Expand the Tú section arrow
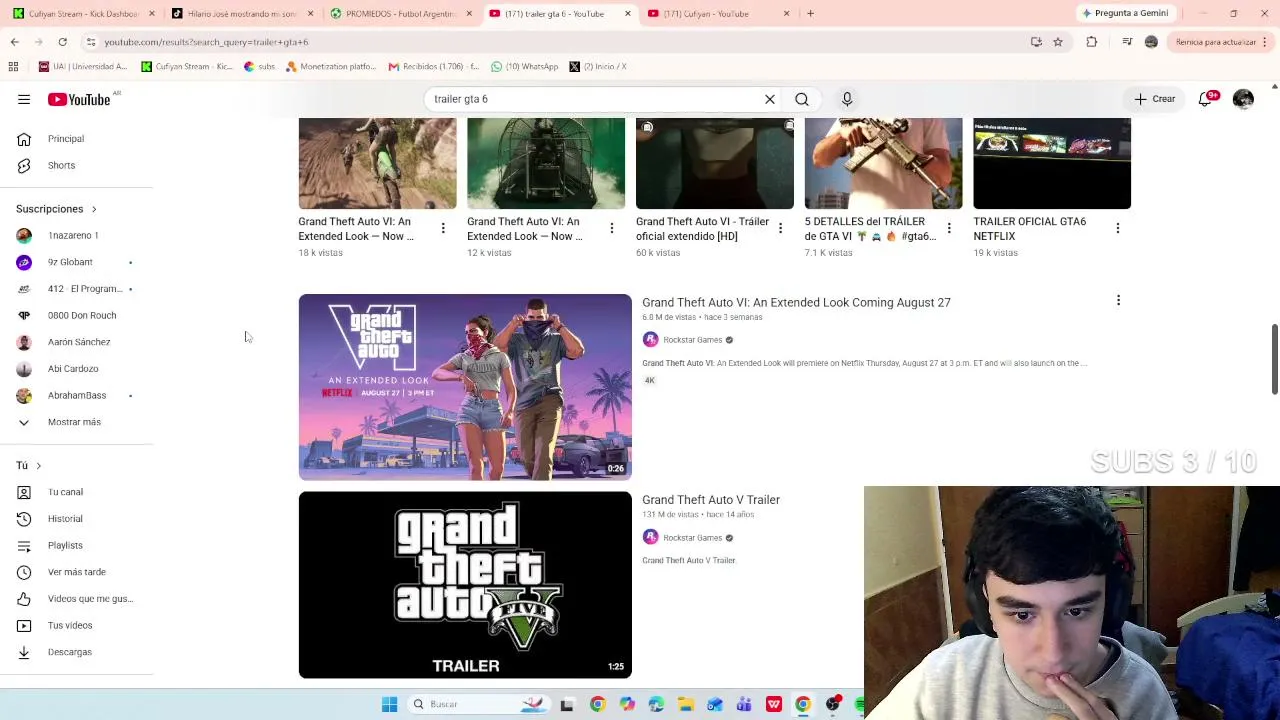This screenshot has height=720, width=1280. pos(38,466)
